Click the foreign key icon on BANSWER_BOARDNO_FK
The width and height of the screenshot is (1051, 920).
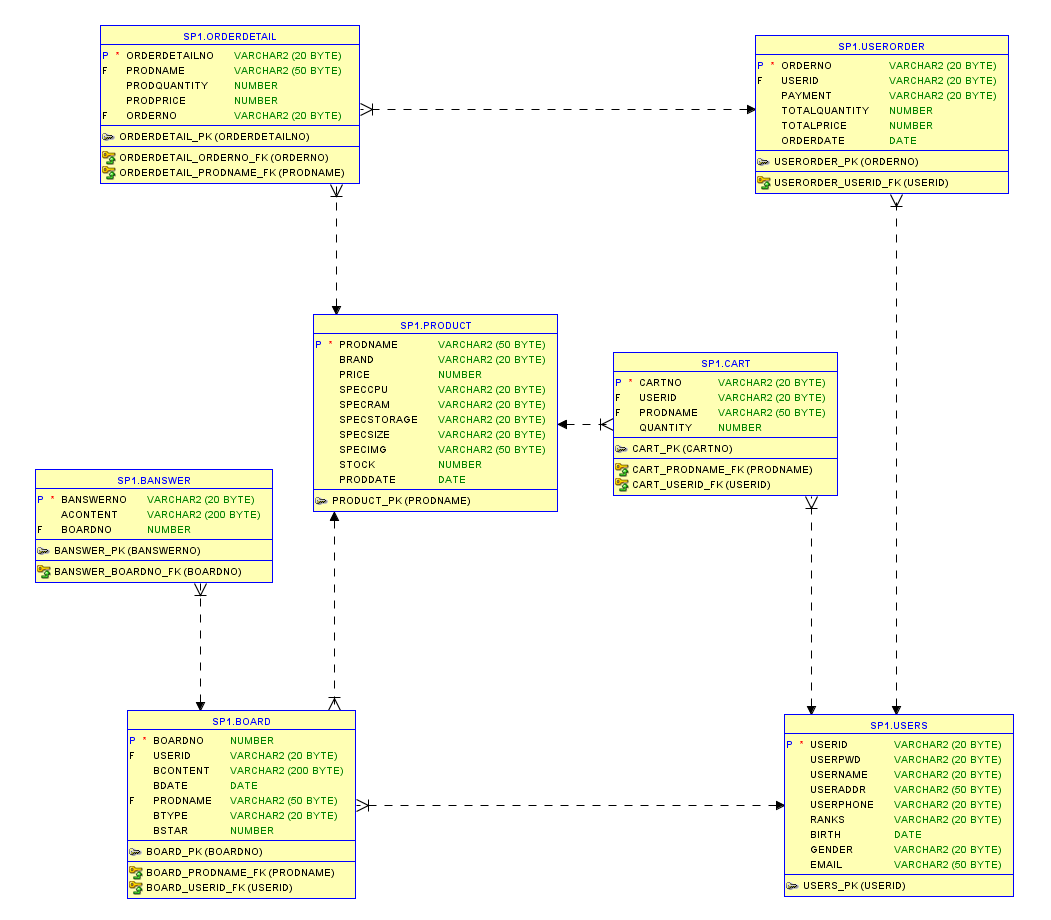(x=45, y=571)
